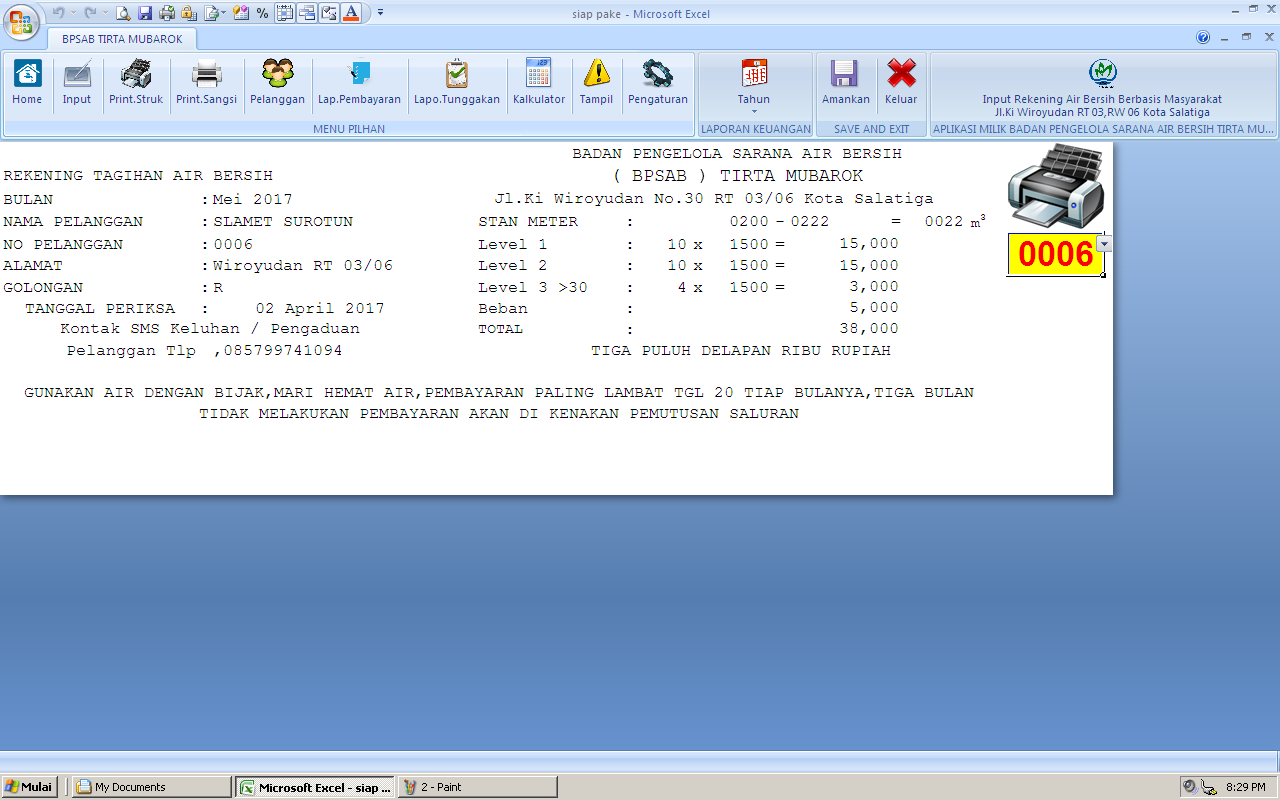
Task: Switch to 2 - Paint taskbar button
Action: click(x=477, y=787)
